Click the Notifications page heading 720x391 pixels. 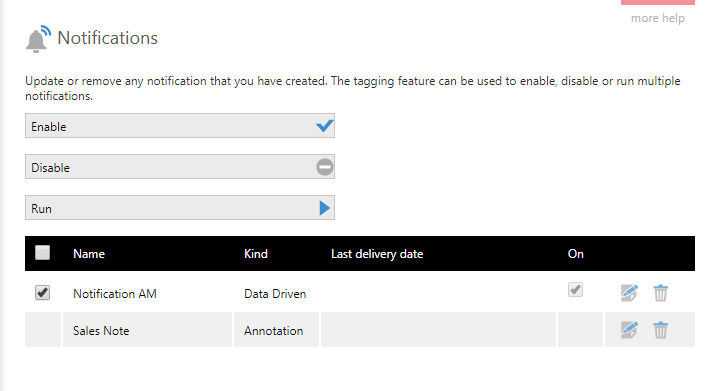pos(107,38)
